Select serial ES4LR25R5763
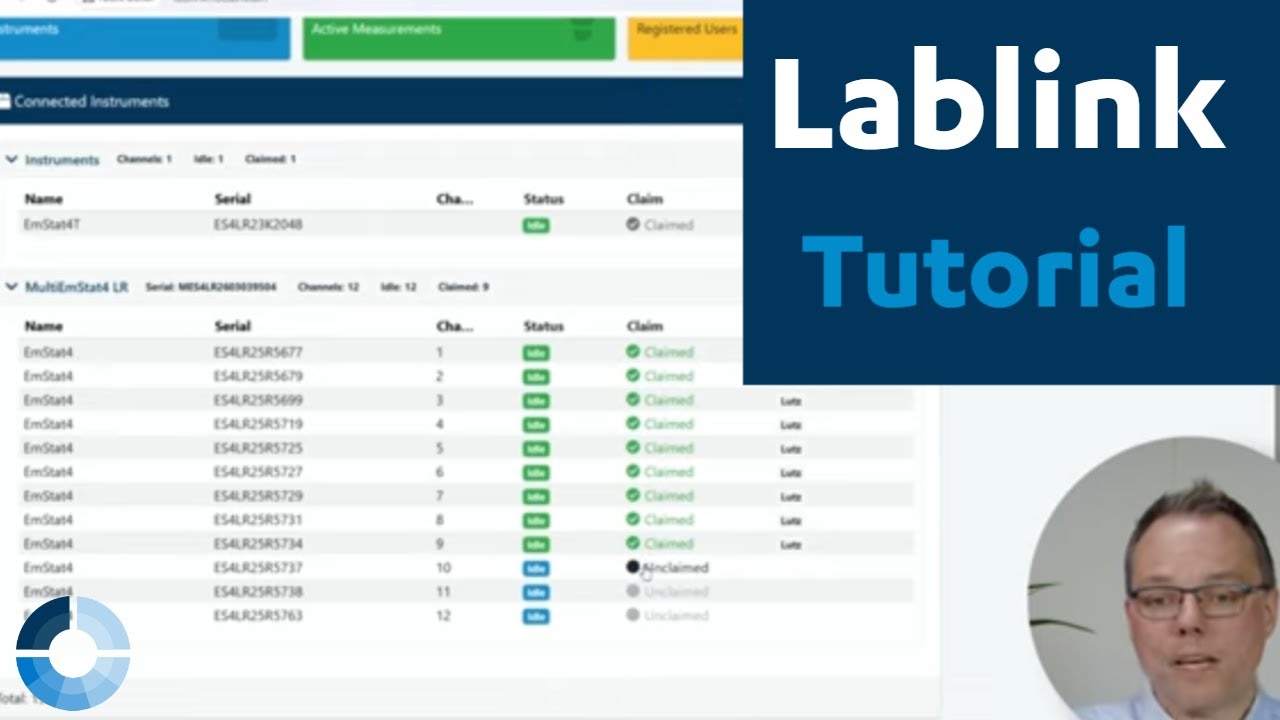The height and width of the screenshot is (720, 1280). [x=258, y=615]
